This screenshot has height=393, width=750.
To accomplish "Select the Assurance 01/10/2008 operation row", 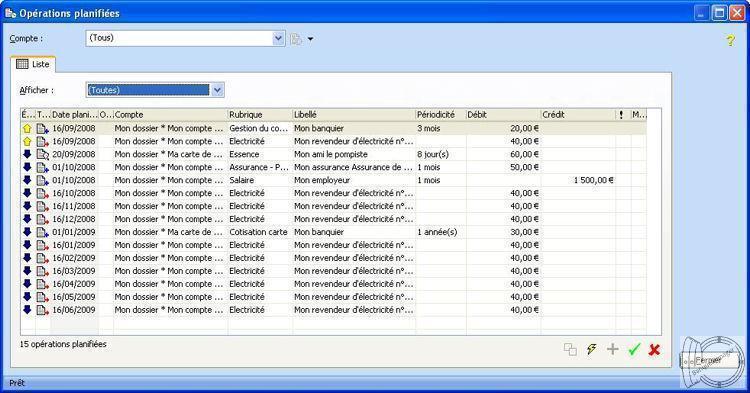I will pos(333,167).
